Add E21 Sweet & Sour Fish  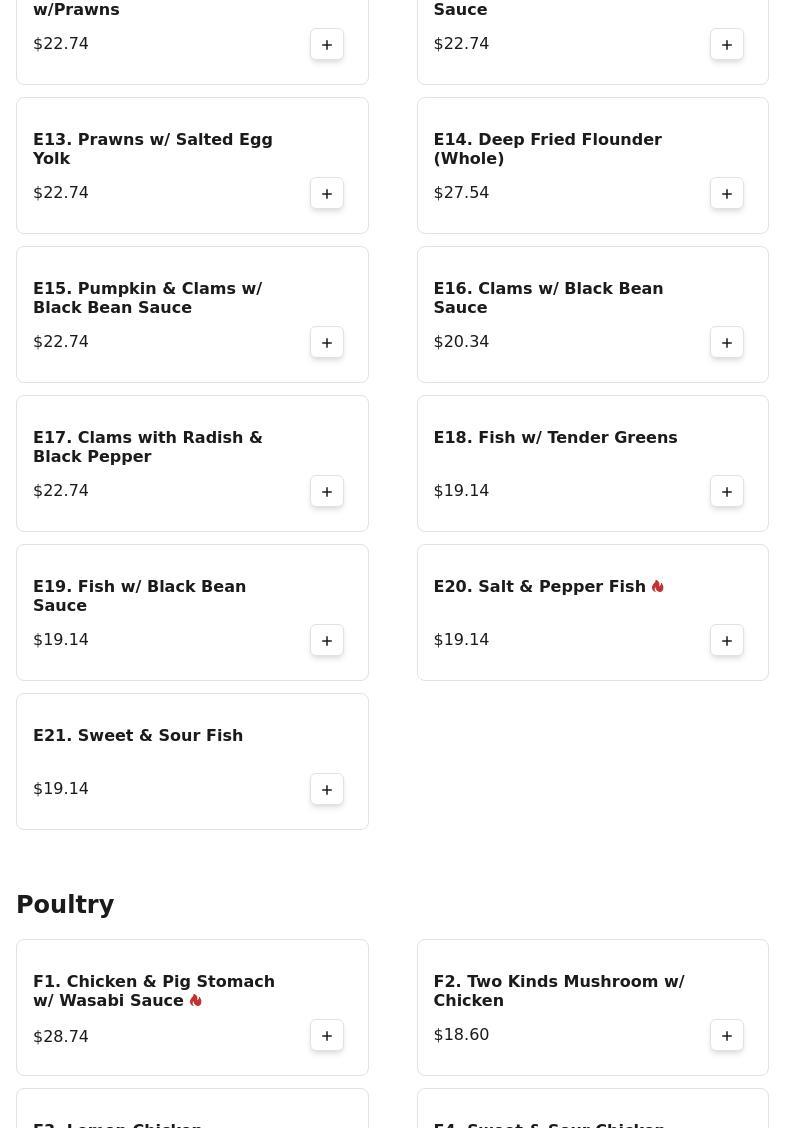tap(327, 789)
